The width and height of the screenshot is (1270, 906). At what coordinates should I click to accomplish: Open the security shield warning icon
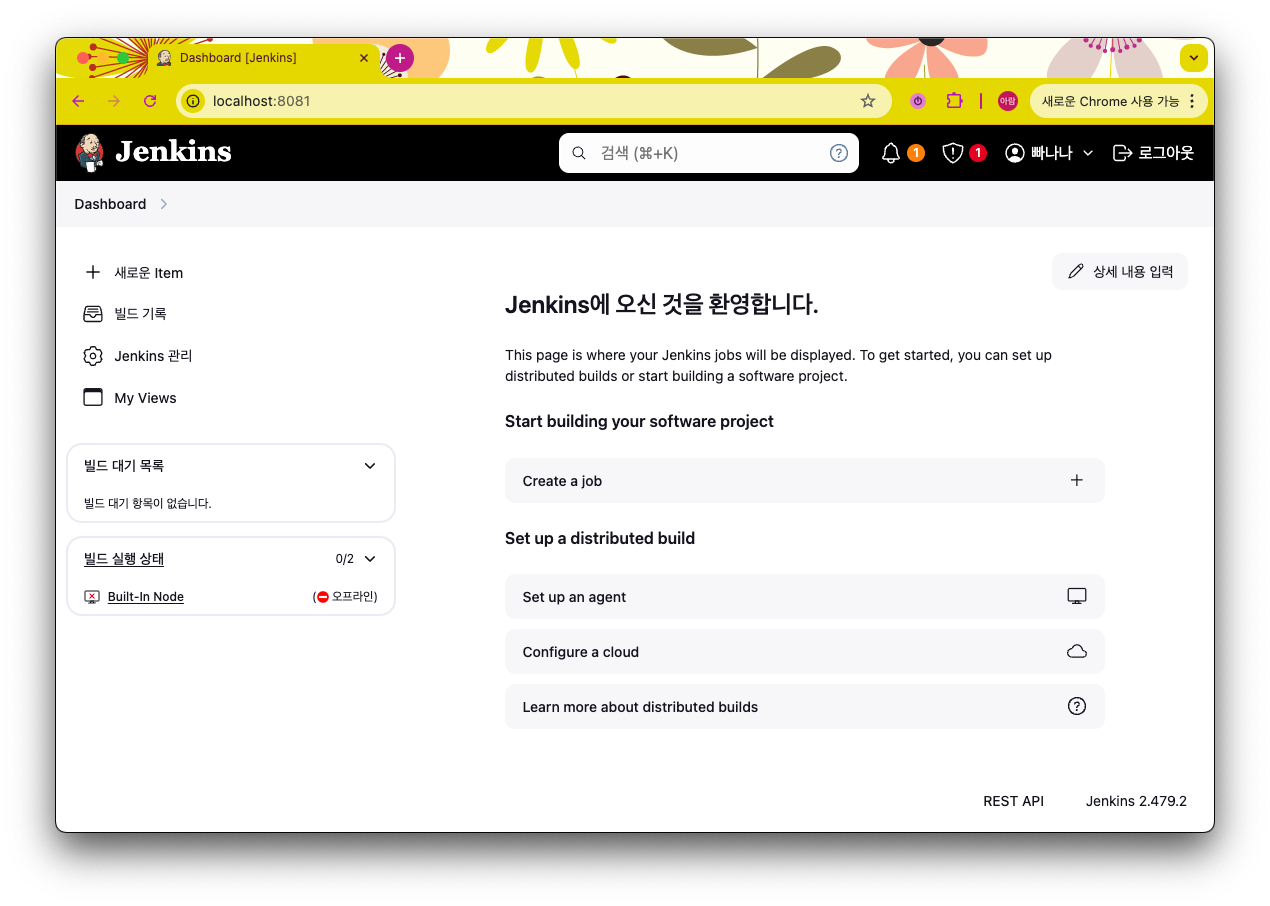(x=953, y=153)
